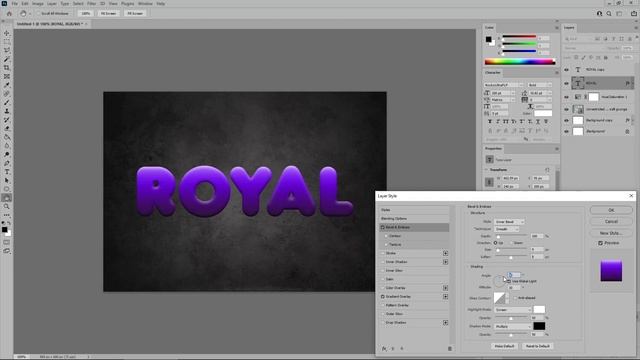640x360 pixels.
Task: Click the Fit Screen button
Action: click(109, 13)
